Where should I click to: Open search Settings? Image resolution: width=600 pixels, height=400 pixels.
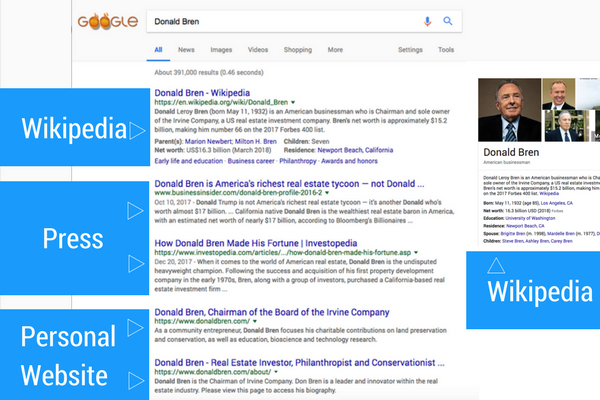tap(410, 50)
